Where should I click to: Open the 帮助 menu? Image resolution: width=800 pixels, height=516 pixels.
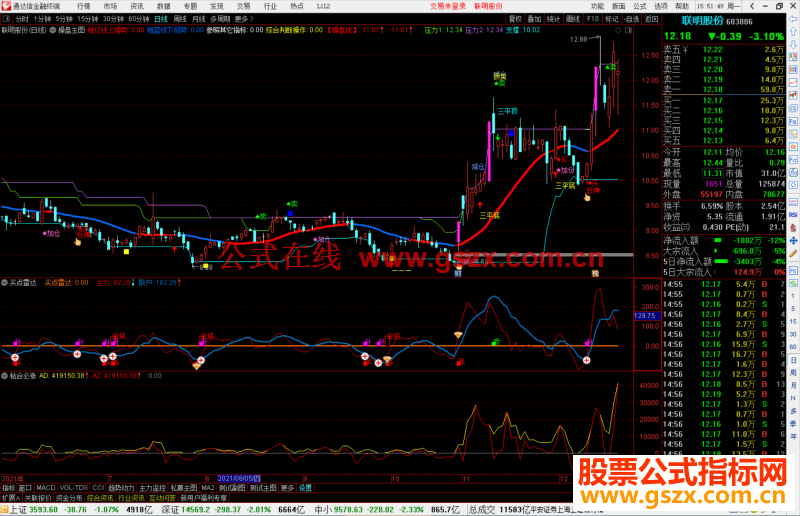682,6
